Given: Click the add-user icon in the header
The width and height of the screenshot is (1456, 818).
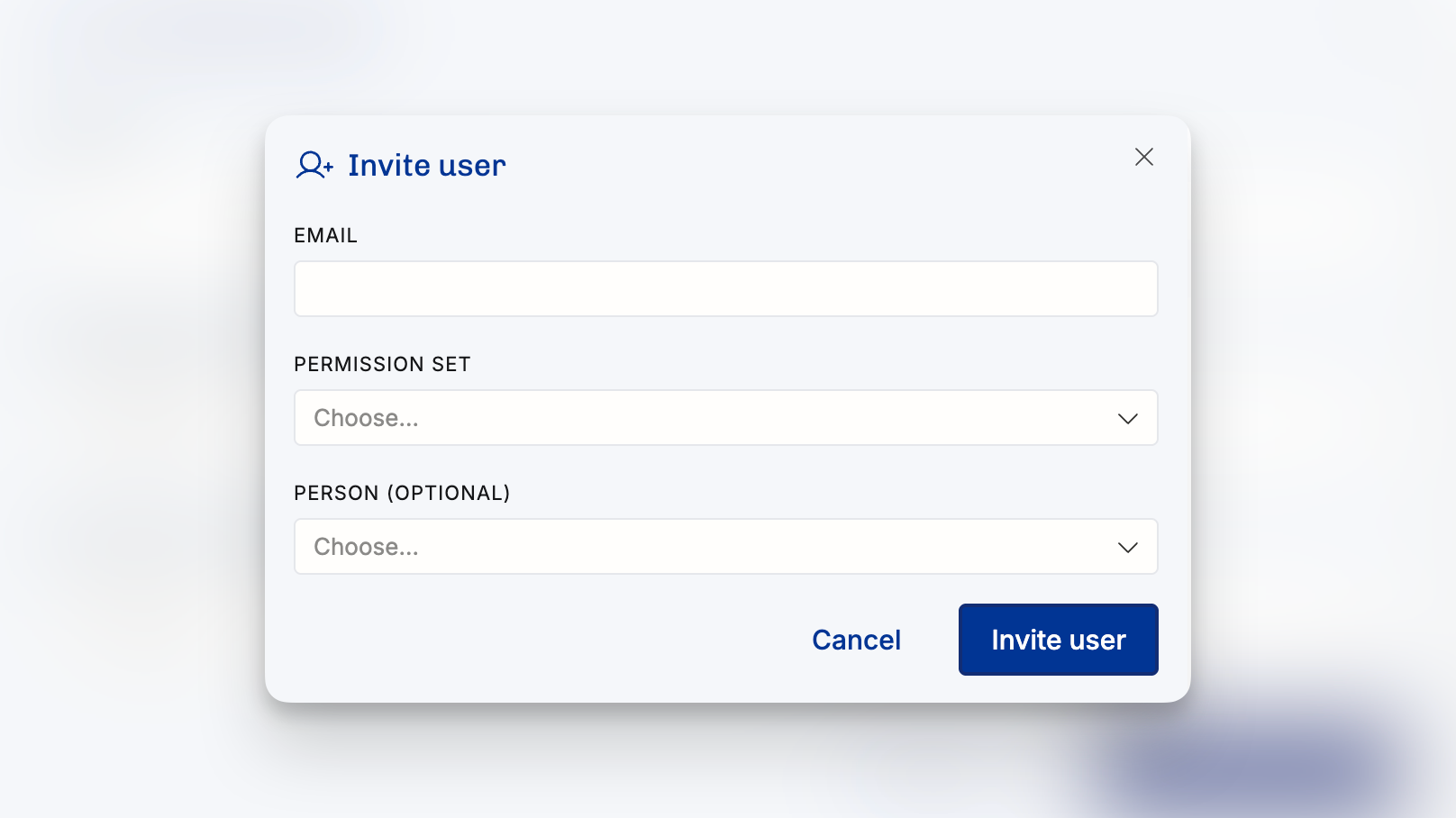Looking at the screenshot, I should (314, 166).
